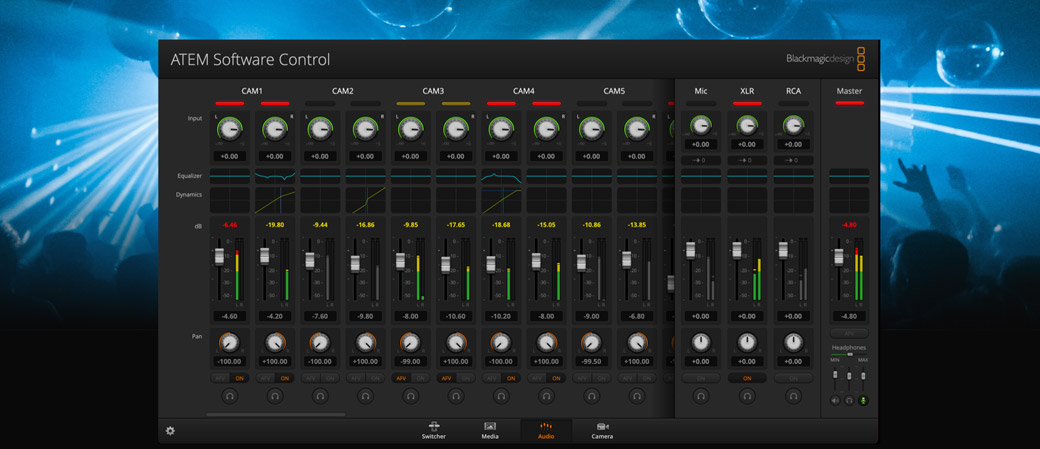The image size is (1040, 449).
Task: Open the CAM4 left channel dynamics graph
Action: (501, 200)
